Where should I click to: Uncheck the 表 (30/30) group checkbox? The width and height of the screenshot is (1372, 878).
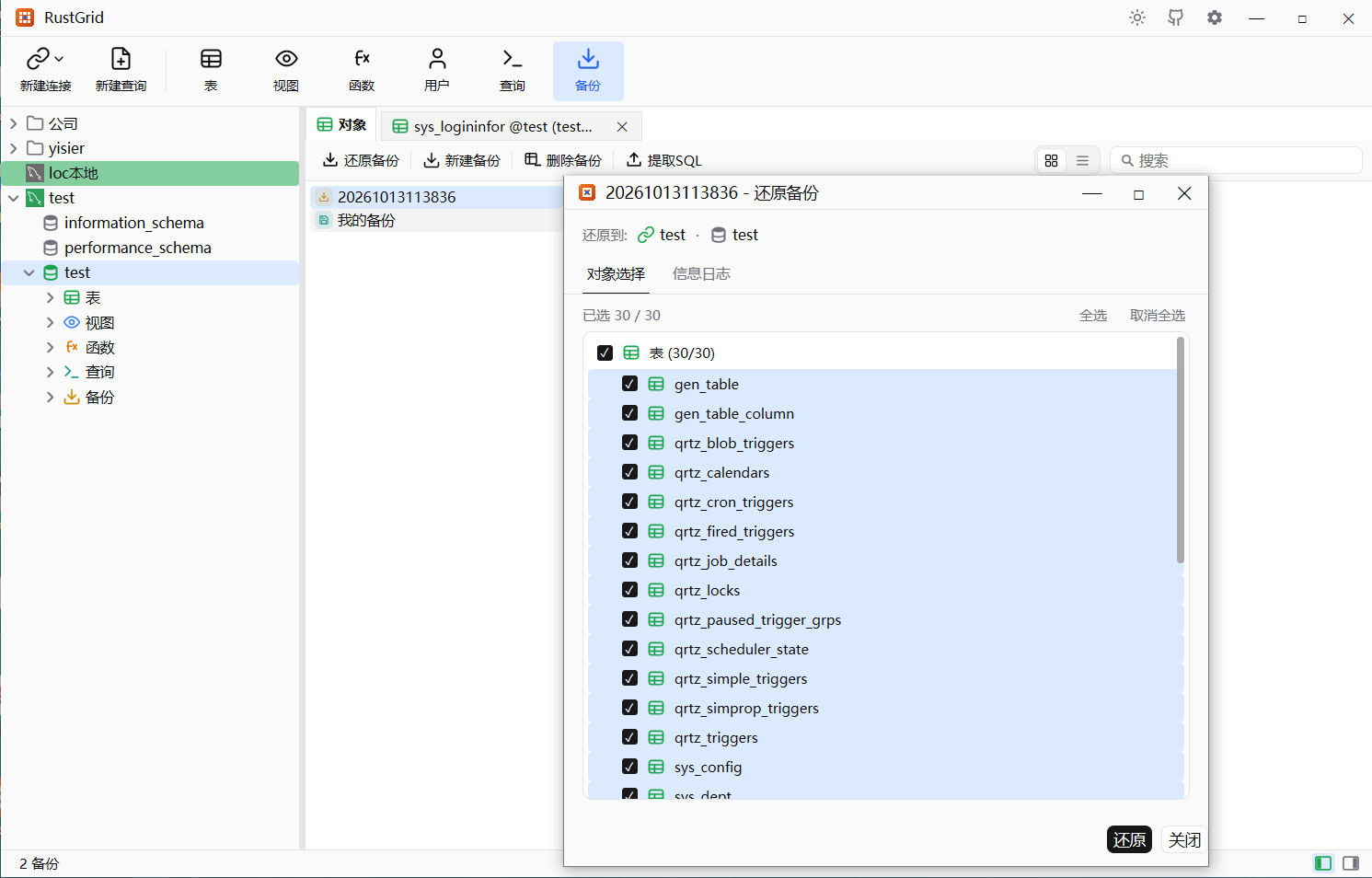[x=605, y=352]
